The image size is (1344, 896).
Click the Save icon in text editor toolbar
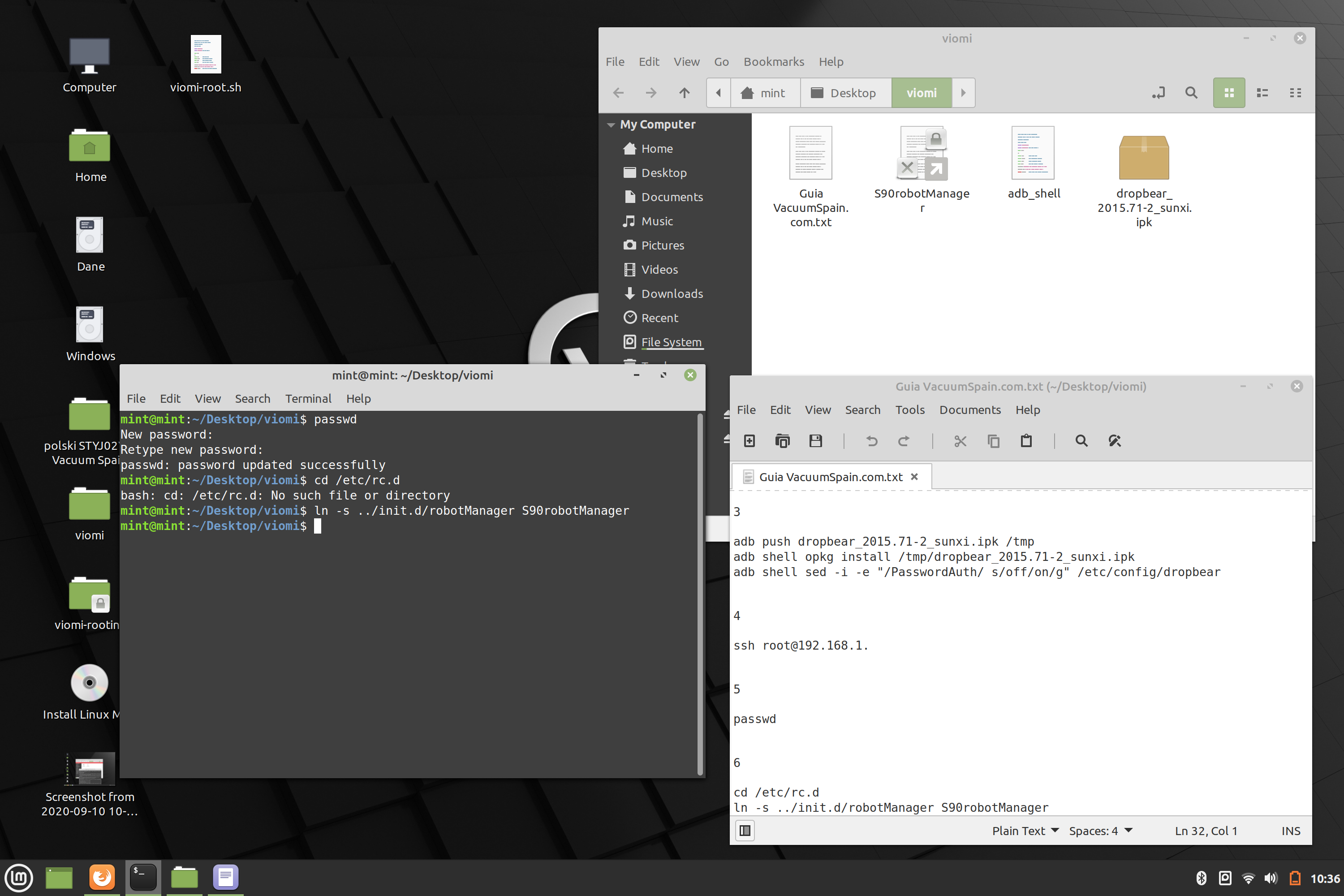pyautogui.click(x=815, y=440)
